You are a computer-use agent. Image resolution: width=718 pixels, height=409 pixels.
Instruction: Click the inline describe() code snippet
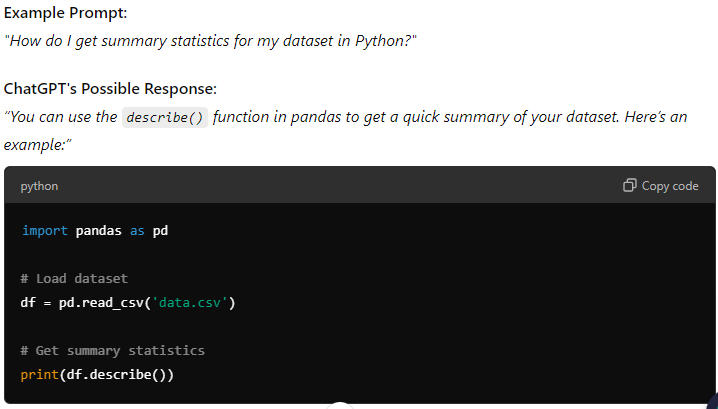click(165, 118)
